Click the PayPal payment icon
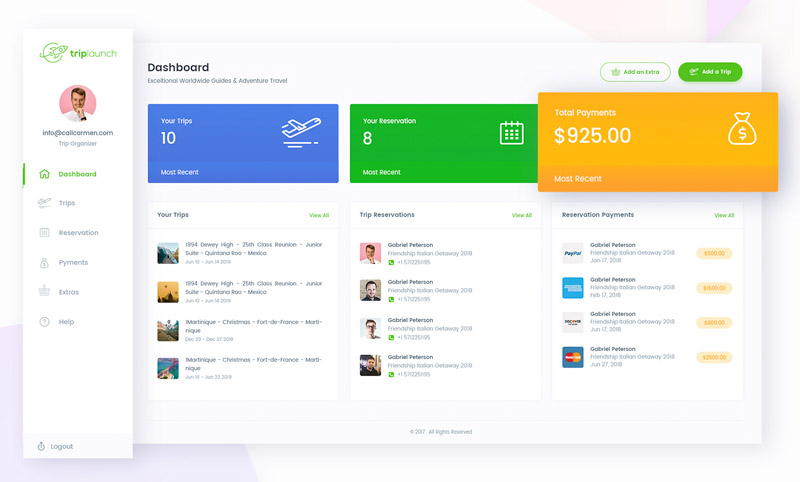The width and height of the screenshot is (800, 482). (x=572, y=253)
